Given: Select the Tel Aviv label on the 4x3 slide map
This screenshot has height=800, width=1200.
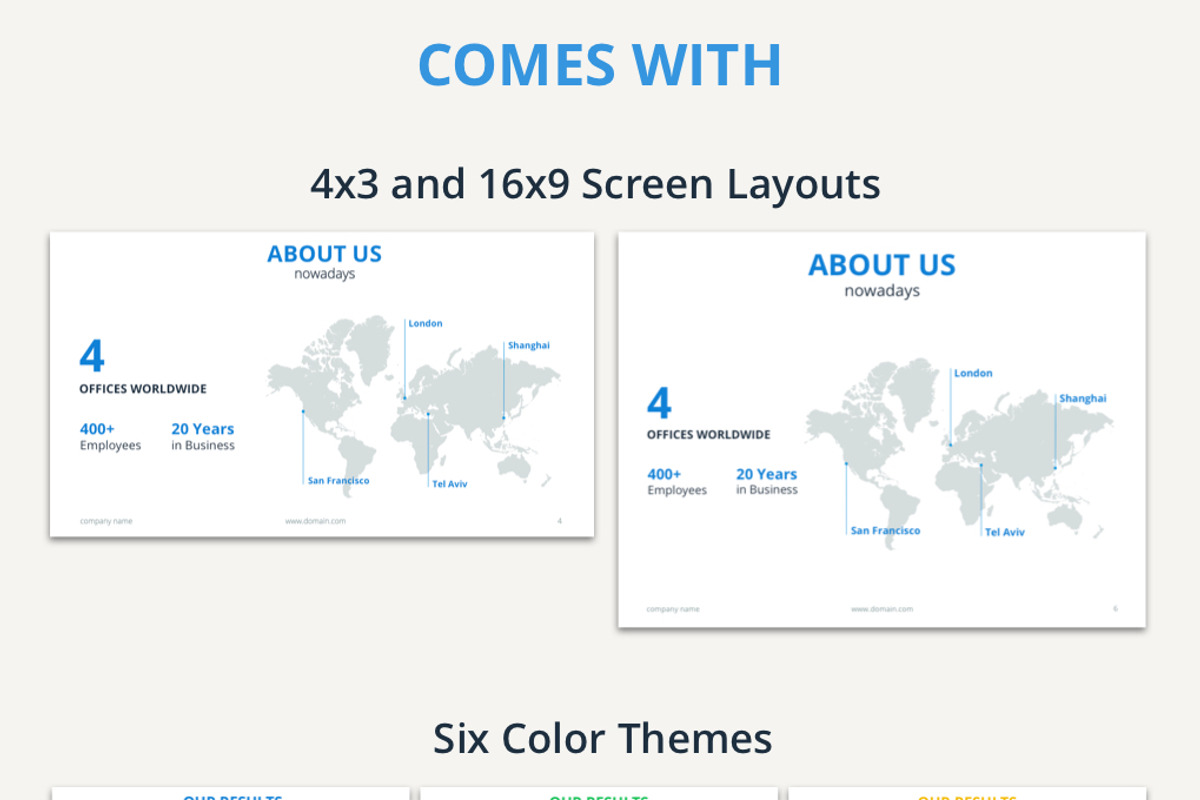Looking at the screenshot, I should [x=1005, y=532].
